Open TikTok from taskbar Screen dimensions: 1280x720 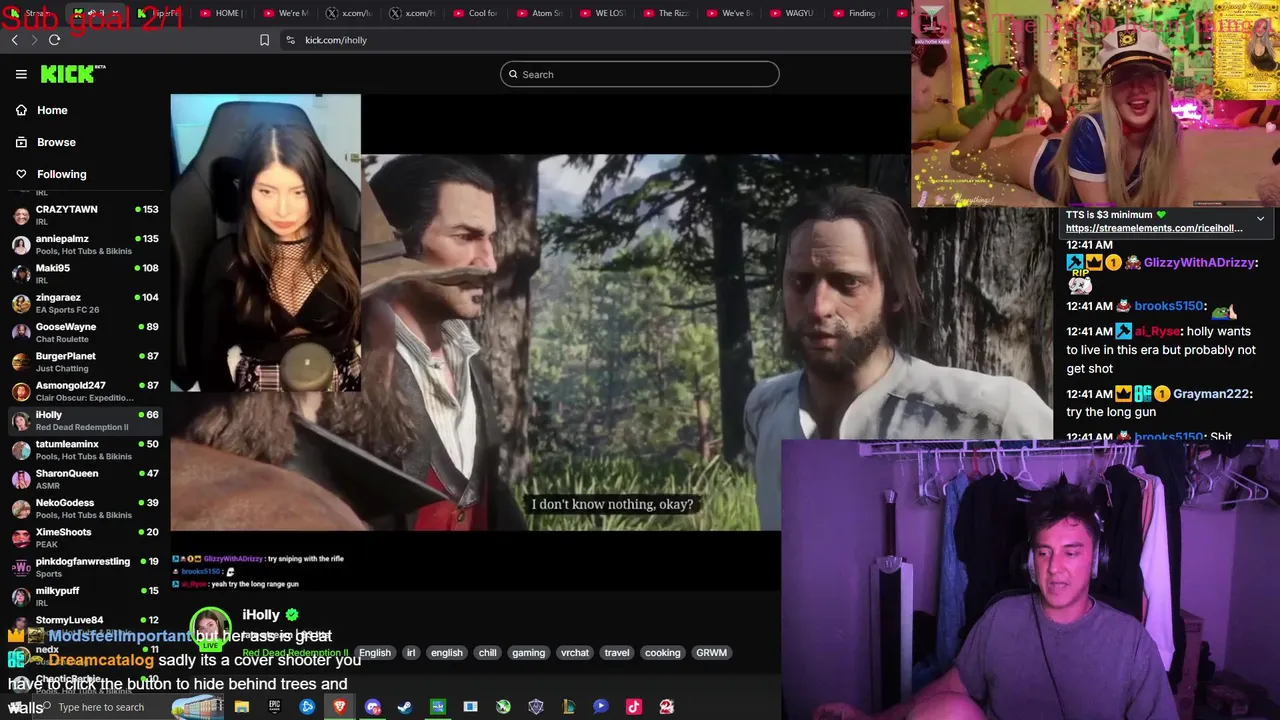[633, 707]
